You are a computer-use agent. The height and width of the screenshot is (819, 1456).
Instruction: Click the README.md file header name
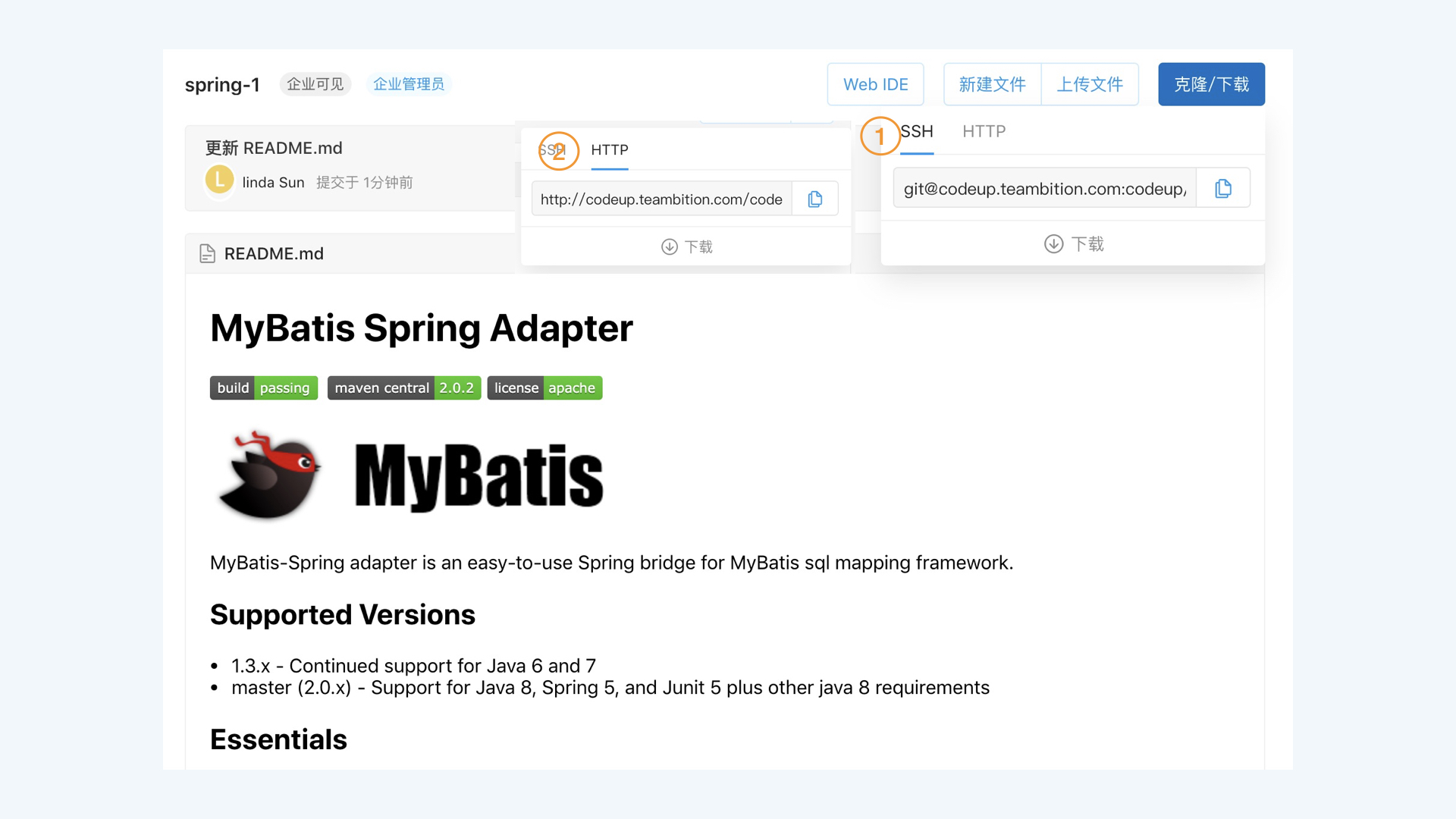pyautogui.click(x=274, y=253)
